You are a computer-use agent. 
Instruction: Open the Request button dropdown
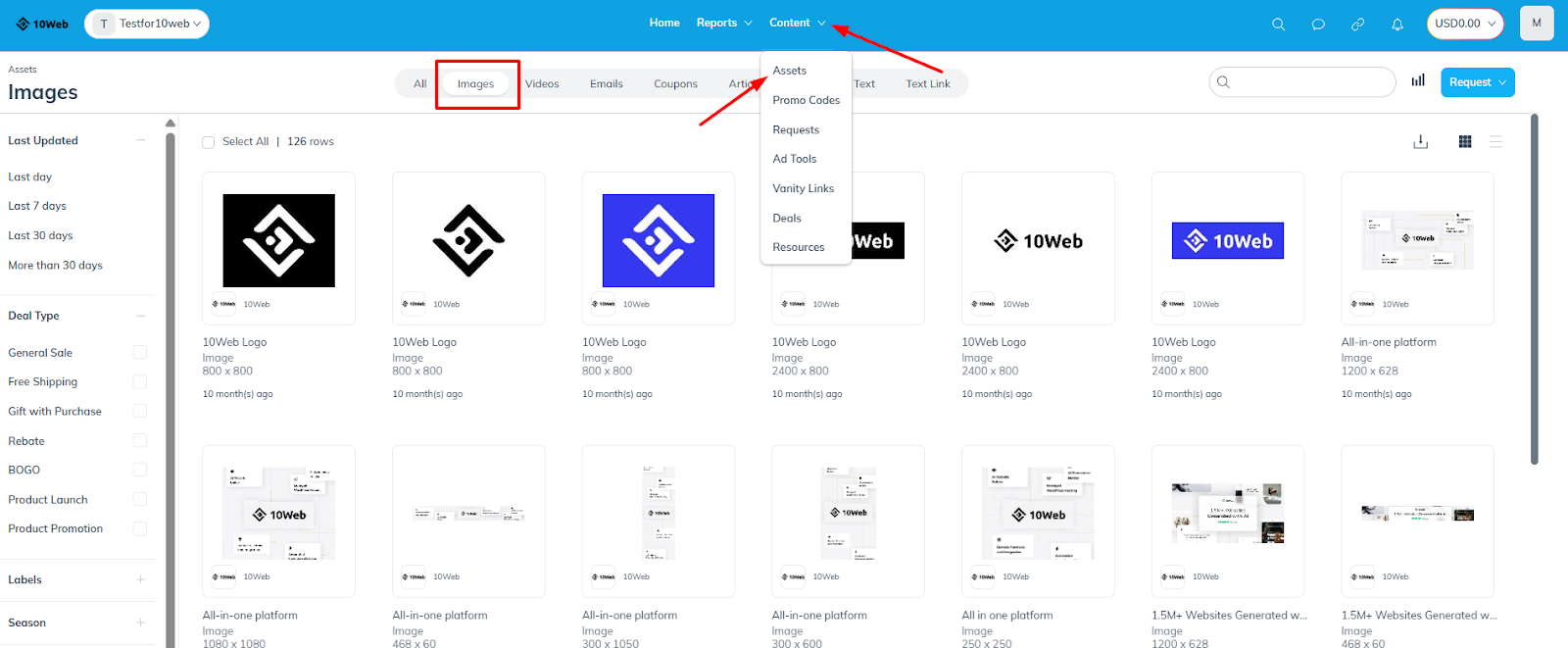point(1478,82)
